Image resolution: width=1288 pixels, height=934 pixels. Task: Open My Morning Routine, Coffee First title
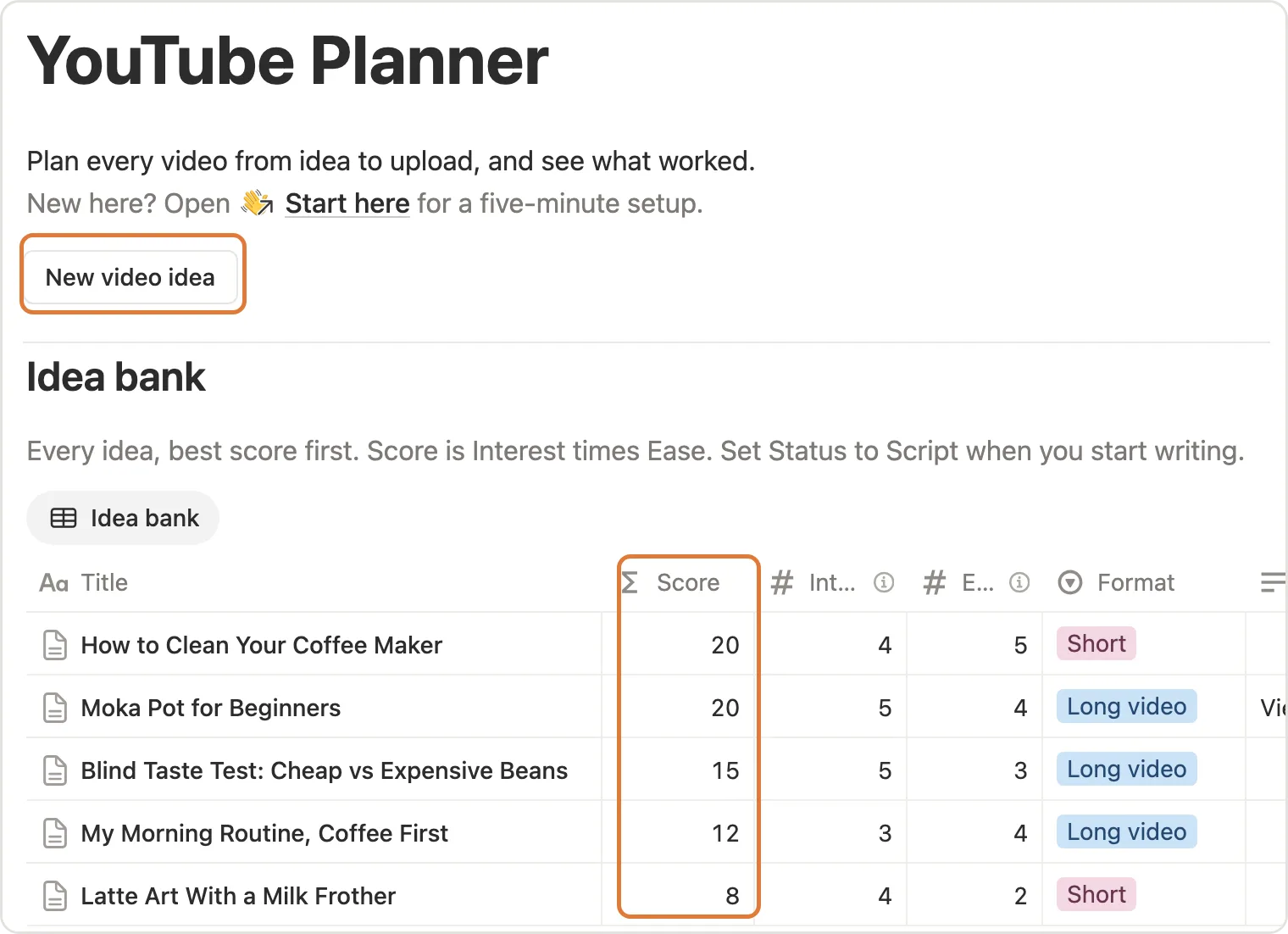[x=264, y=833]
